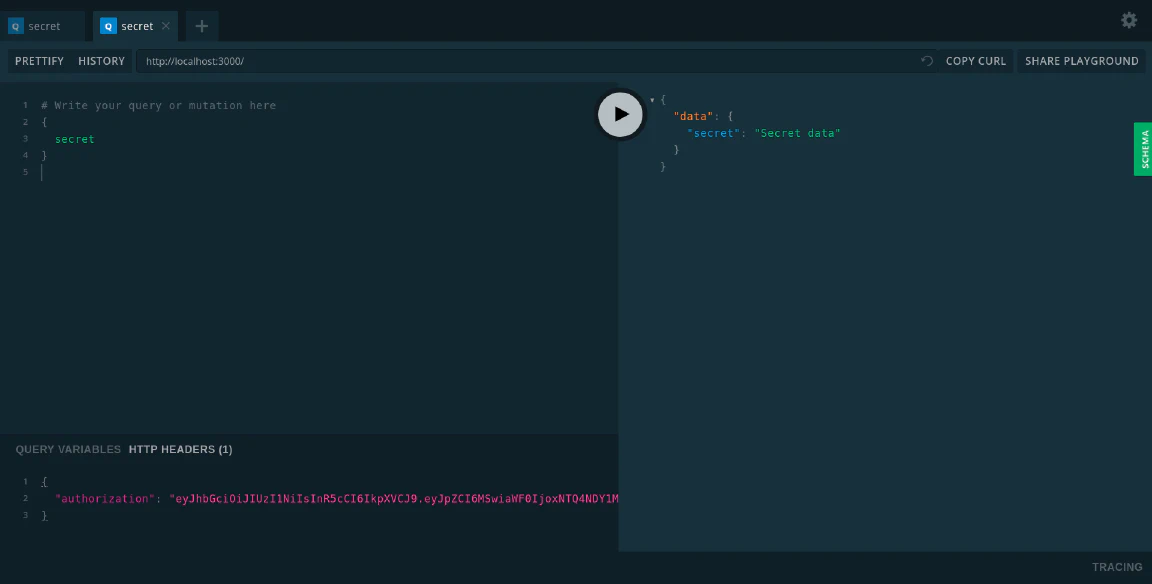Select the HTTP HEADERS (1) panel
Image resolution: width=1152 pixels, height=584 pixels.
point(181,450)
